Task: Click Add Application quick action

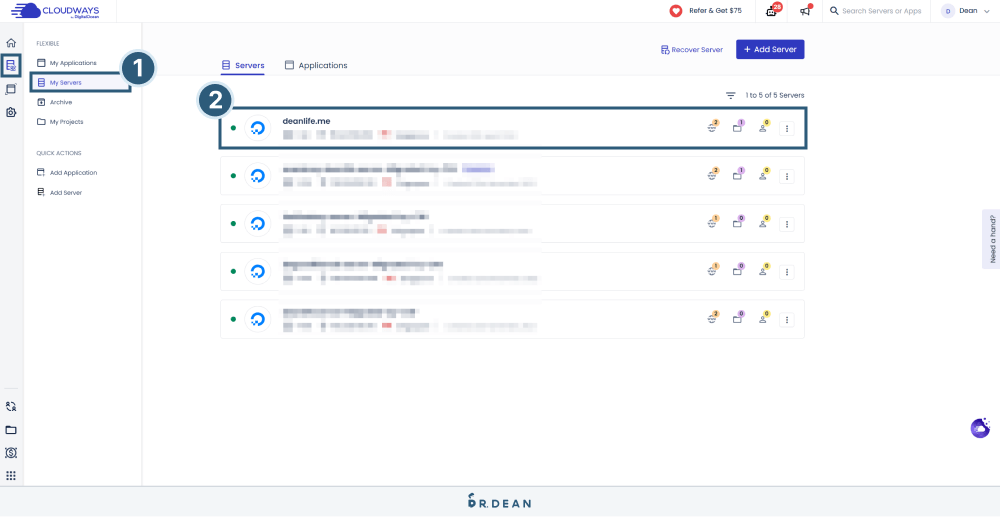Action: tap(67, 173)
